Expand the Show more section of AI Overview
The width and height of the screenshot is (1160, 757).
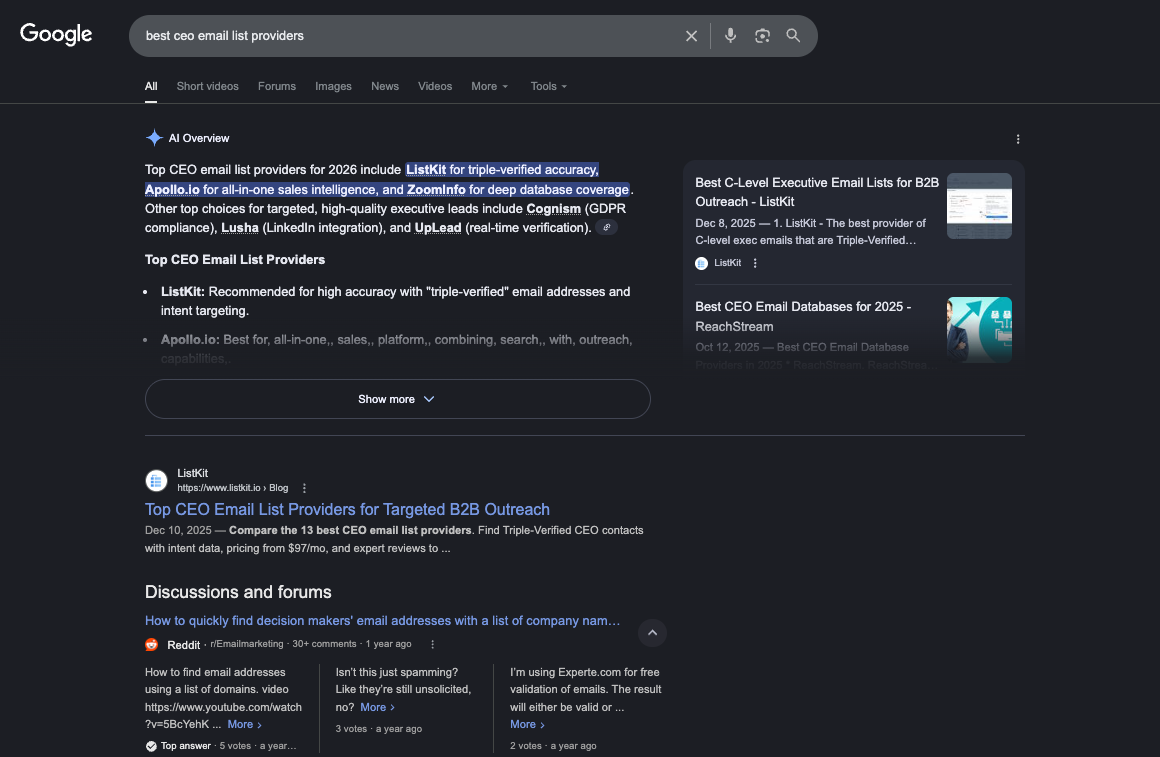coord(397,398)
